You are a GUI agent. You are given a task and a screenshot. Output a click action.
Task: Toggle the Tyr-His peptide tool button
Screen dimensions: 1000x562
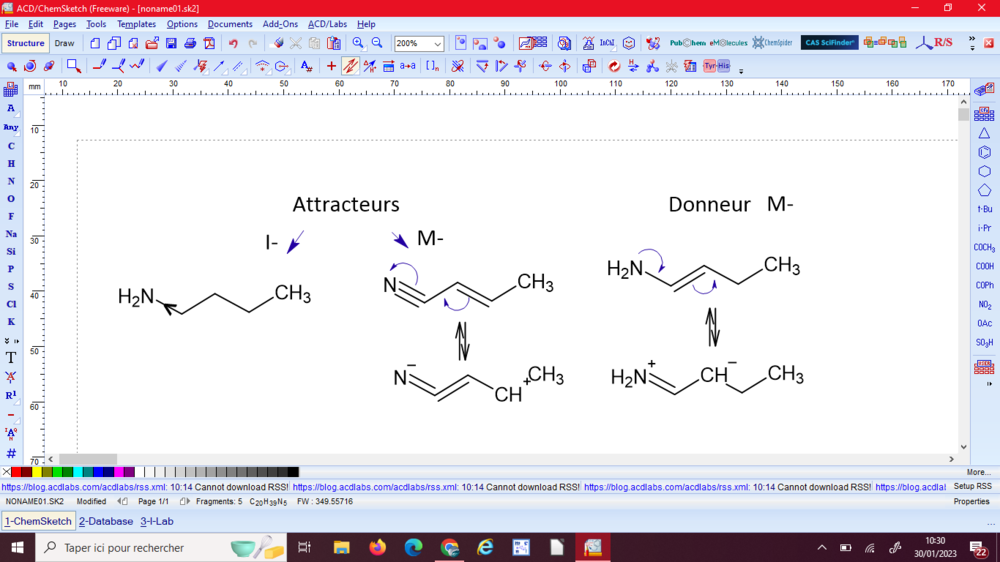(x=716, y=66)
